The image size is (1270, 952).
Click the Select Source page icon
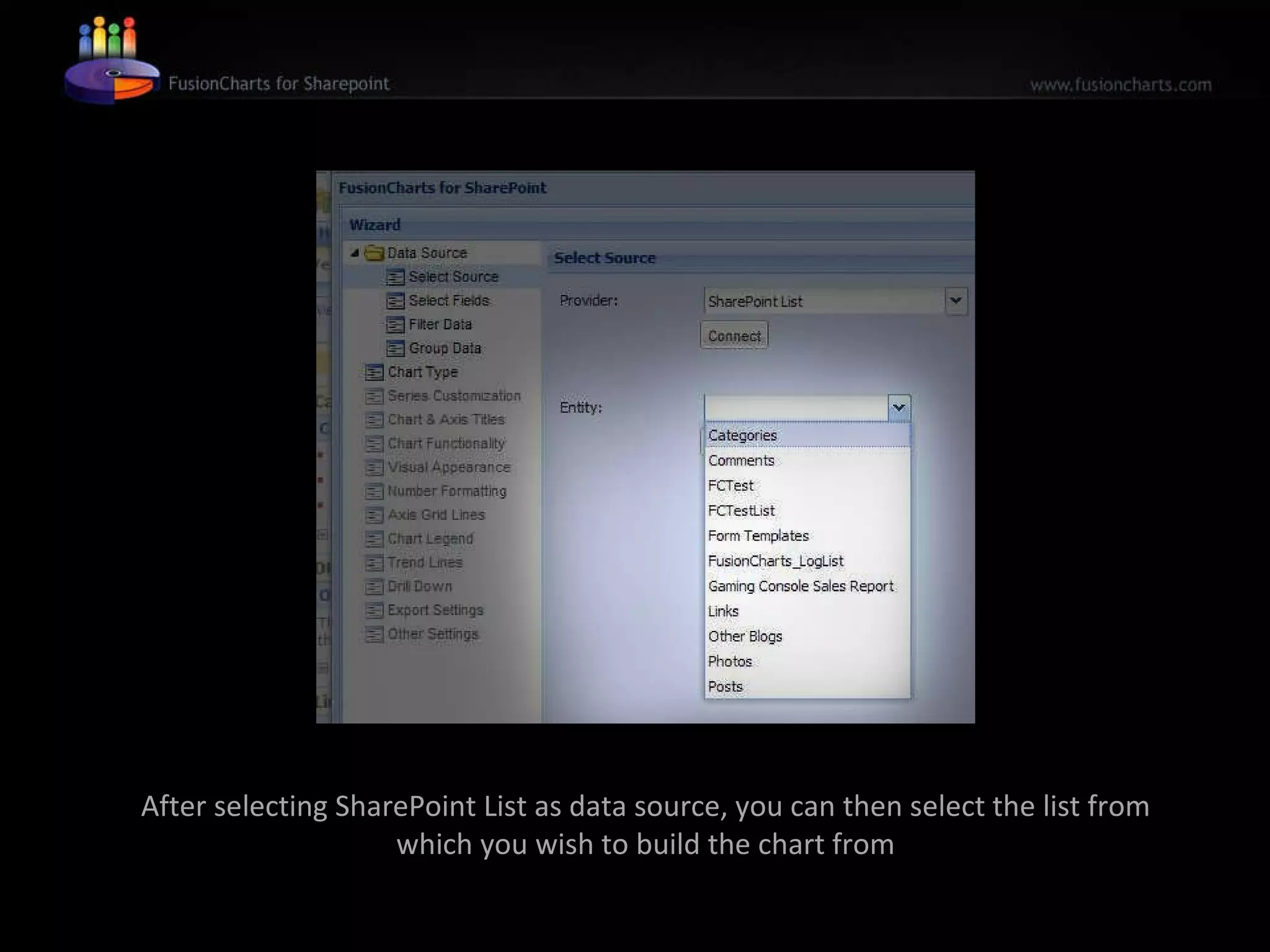pos(395,277)
